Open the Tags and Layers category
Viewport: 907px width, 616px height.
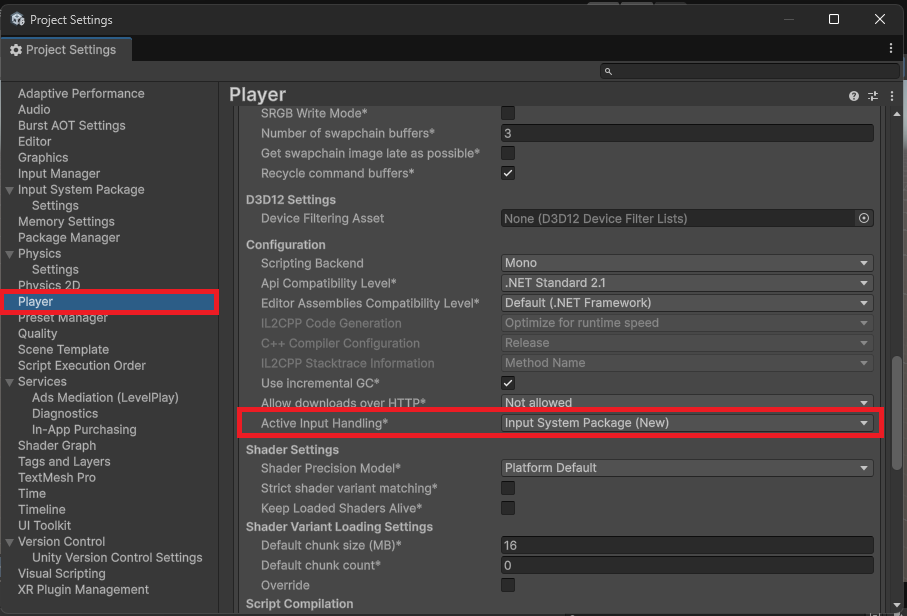point(64,462)
